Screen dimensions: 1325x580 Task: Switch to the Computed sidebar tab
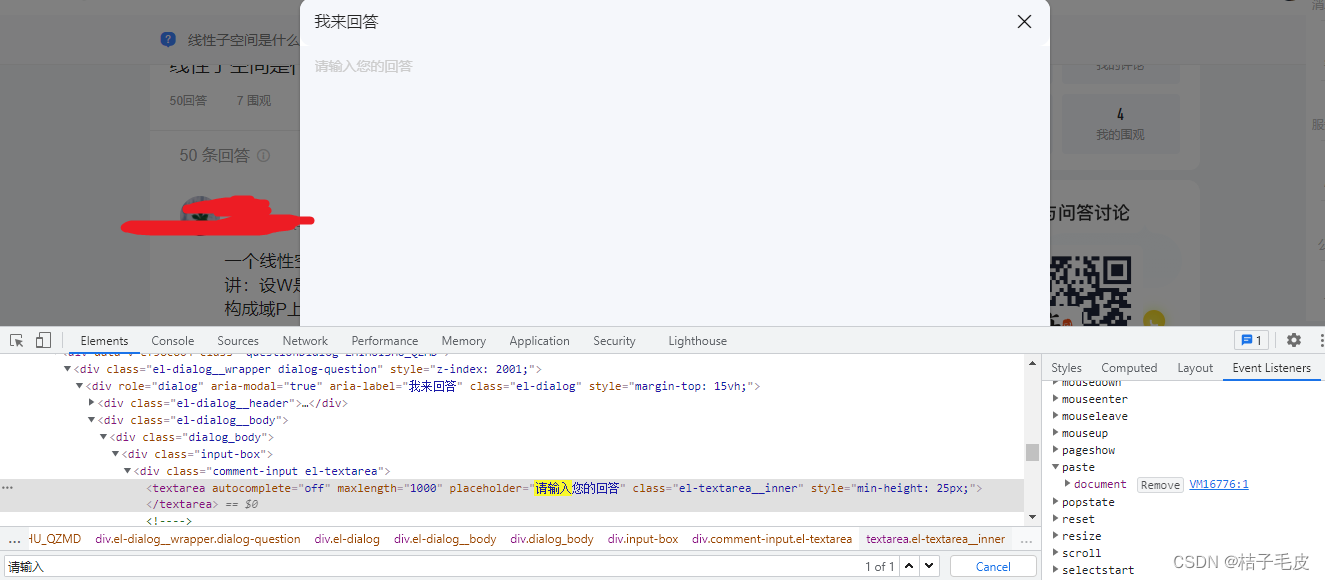click(x=1129, y=368)
